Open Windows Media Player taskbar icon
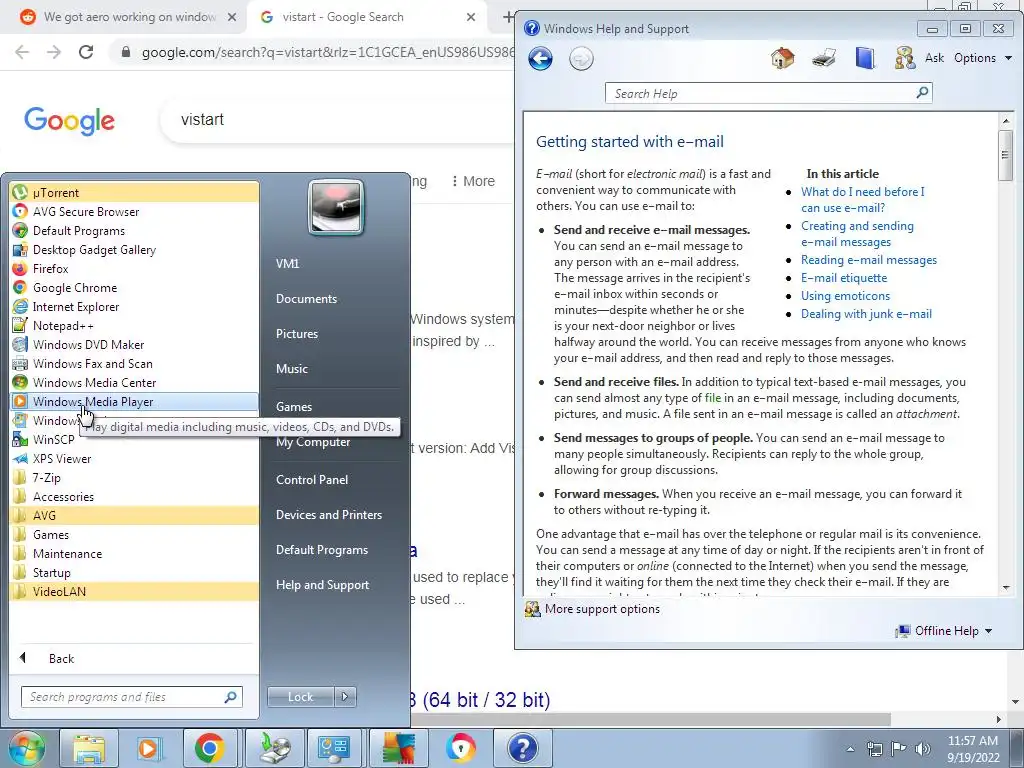Image resolution: width=1024 pixels, height=768 pixels. [x=149, y=748]
